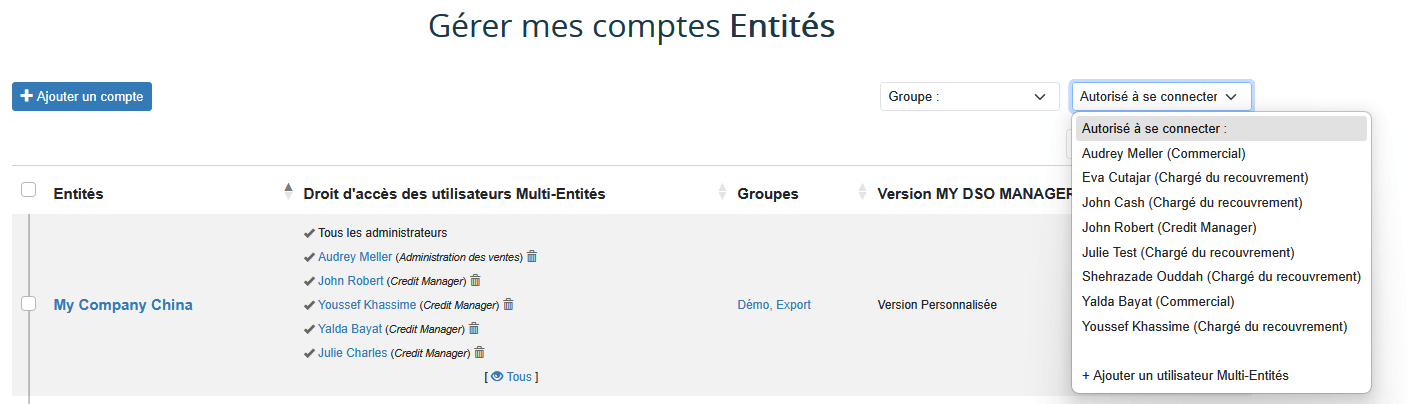Delete Julie Charles with trash icon

(x=479, y=353)
